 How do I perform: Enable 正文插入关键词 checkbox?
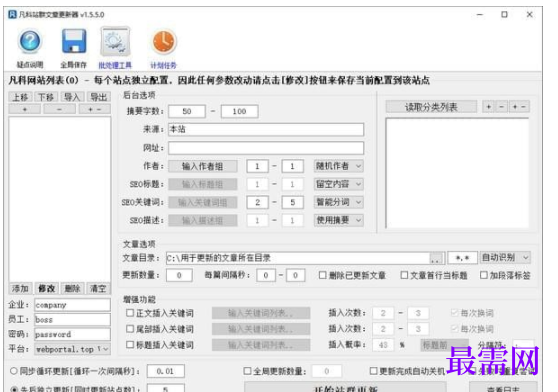point(130,313)
